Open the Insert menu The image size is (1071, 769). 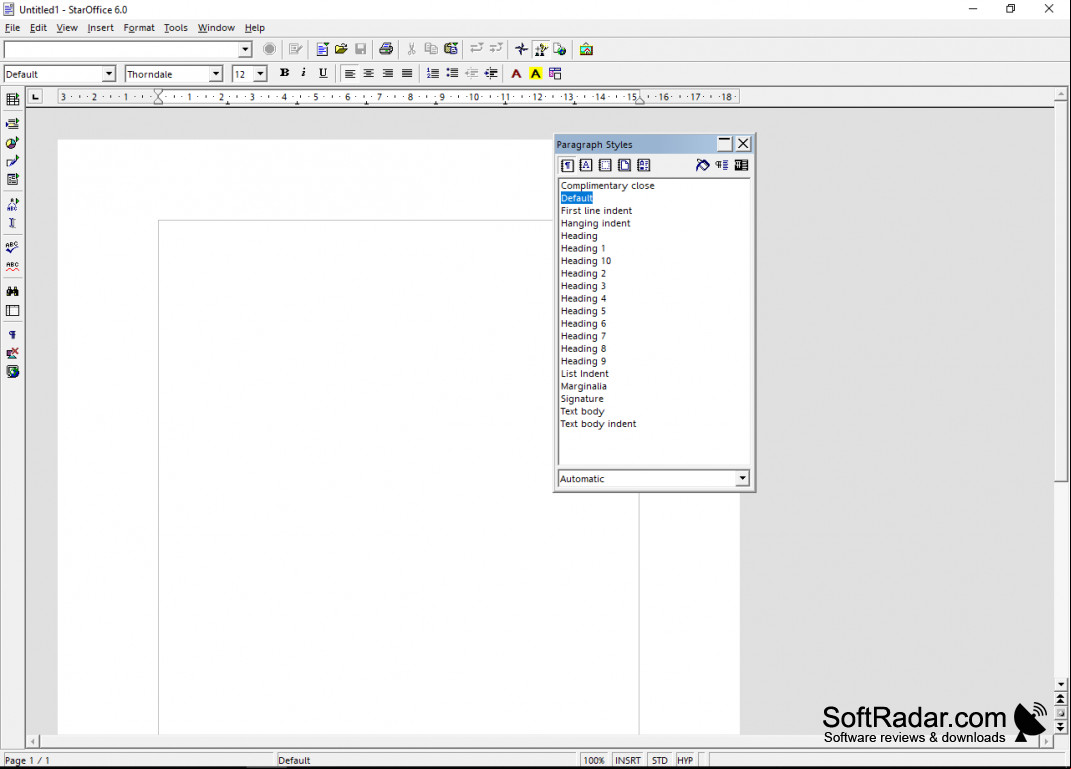(x=100, y=27)
